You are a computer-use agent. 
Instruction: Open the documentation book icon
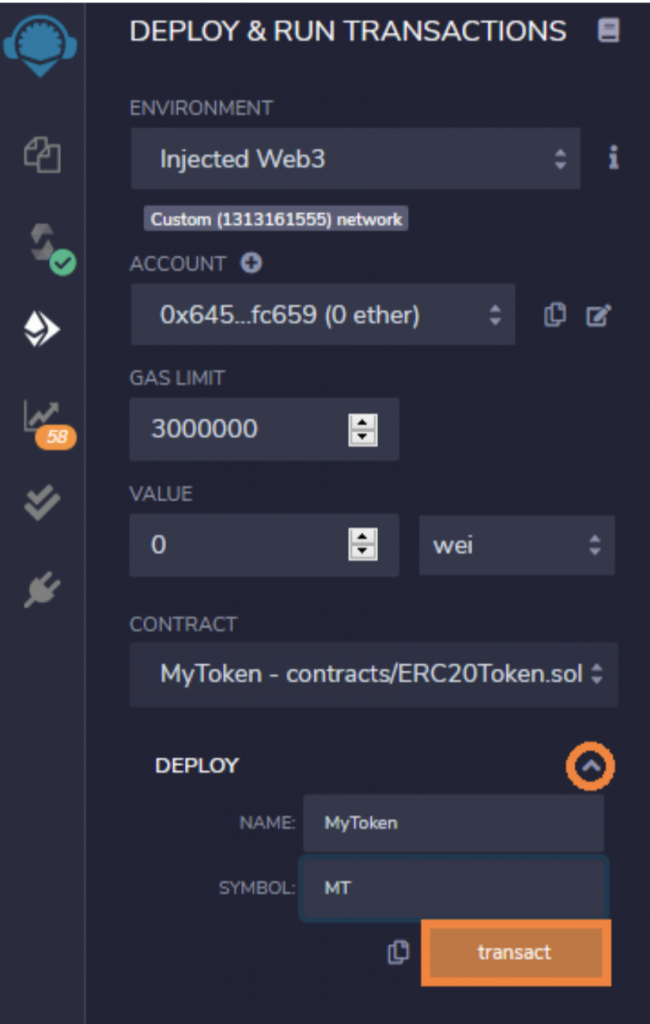coord(608,30)
